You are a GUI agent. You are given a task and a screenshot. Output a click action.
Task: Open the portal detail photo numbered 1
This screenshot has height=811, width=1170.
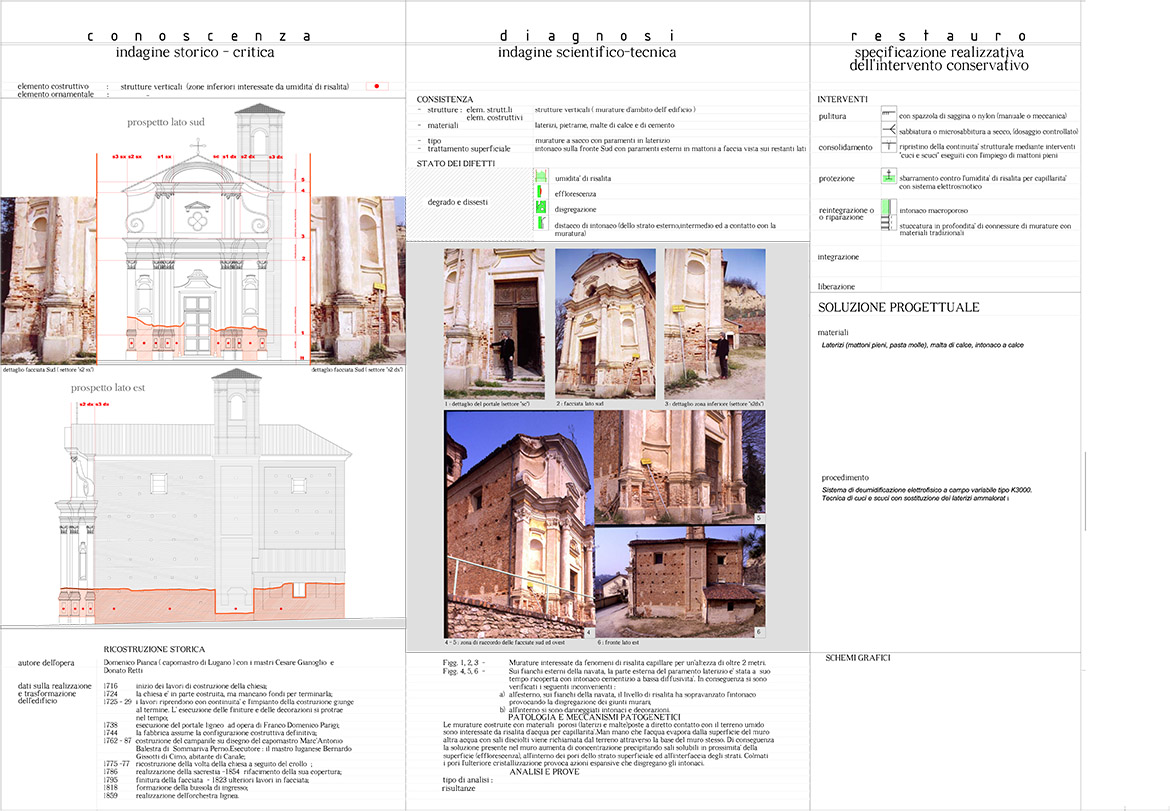pyautogui.click(x=494, y=323)
